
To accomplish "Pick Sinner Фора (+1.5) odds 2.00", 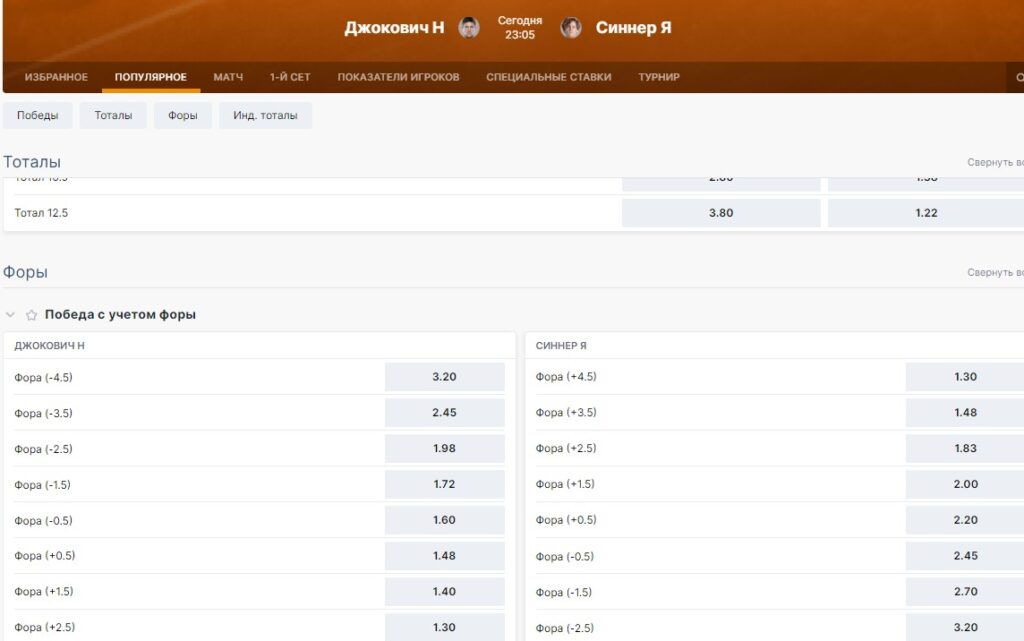I will pos(965,484).
